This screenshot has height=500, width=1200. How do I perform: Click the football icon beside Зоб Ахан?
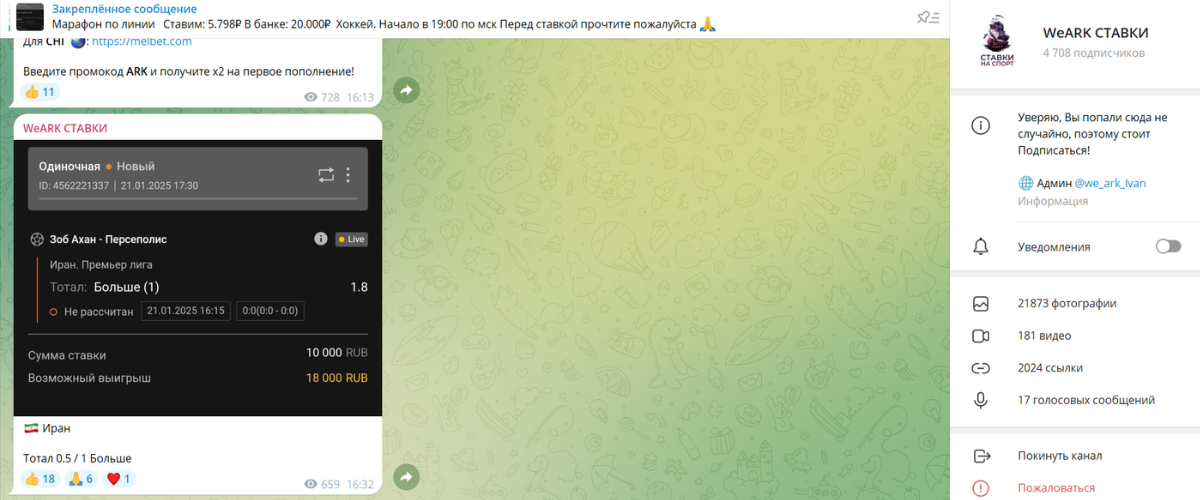[37, 239]
